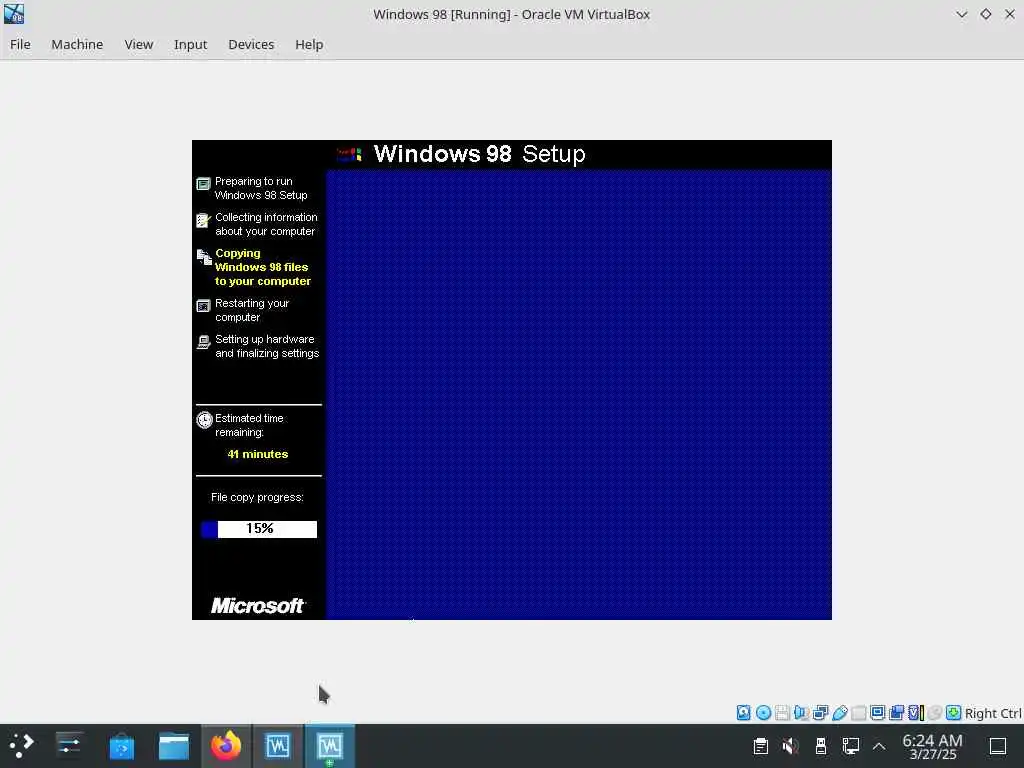Click the green-arrow keyboard capture indicator
The height and width of the screenshot is (768, 1024).
click(953, 712)
